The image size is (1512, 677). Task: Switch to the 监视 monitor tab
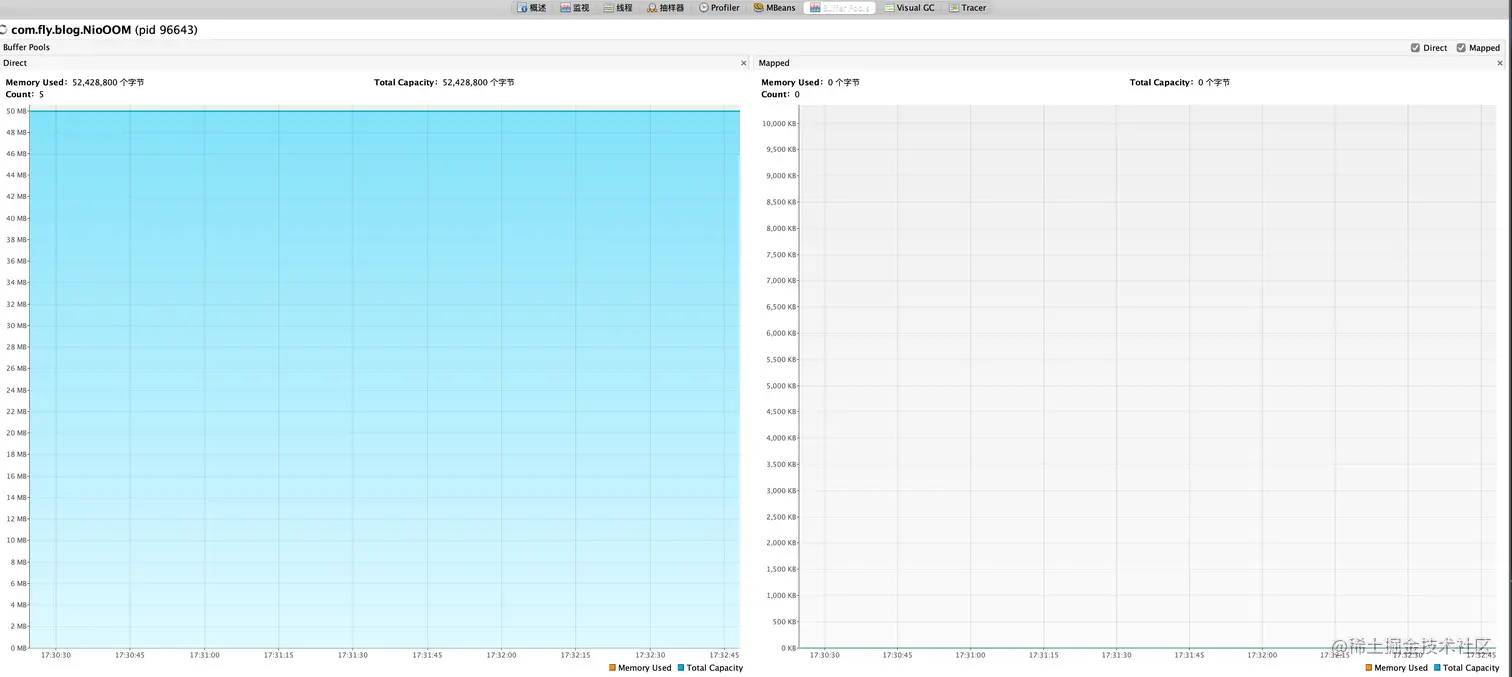575,8
